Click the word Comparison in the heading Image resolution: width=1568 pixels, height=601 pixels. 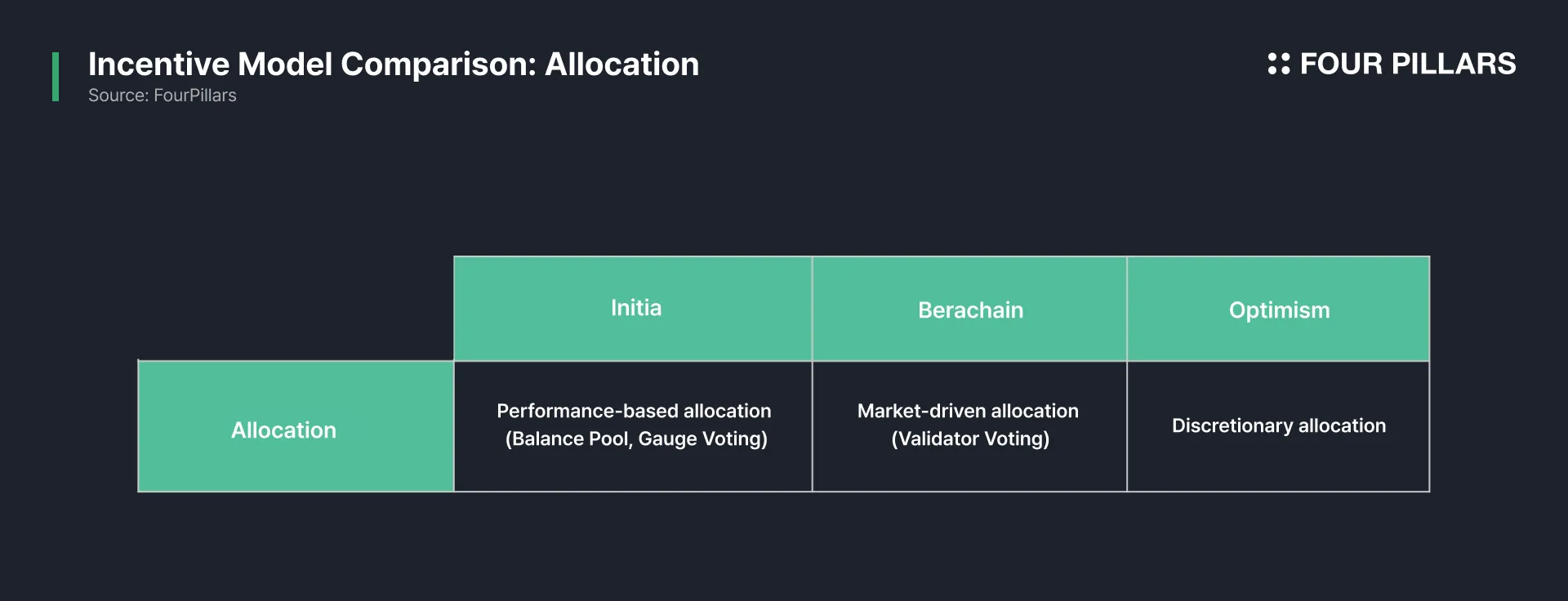[x=437, y=65]
